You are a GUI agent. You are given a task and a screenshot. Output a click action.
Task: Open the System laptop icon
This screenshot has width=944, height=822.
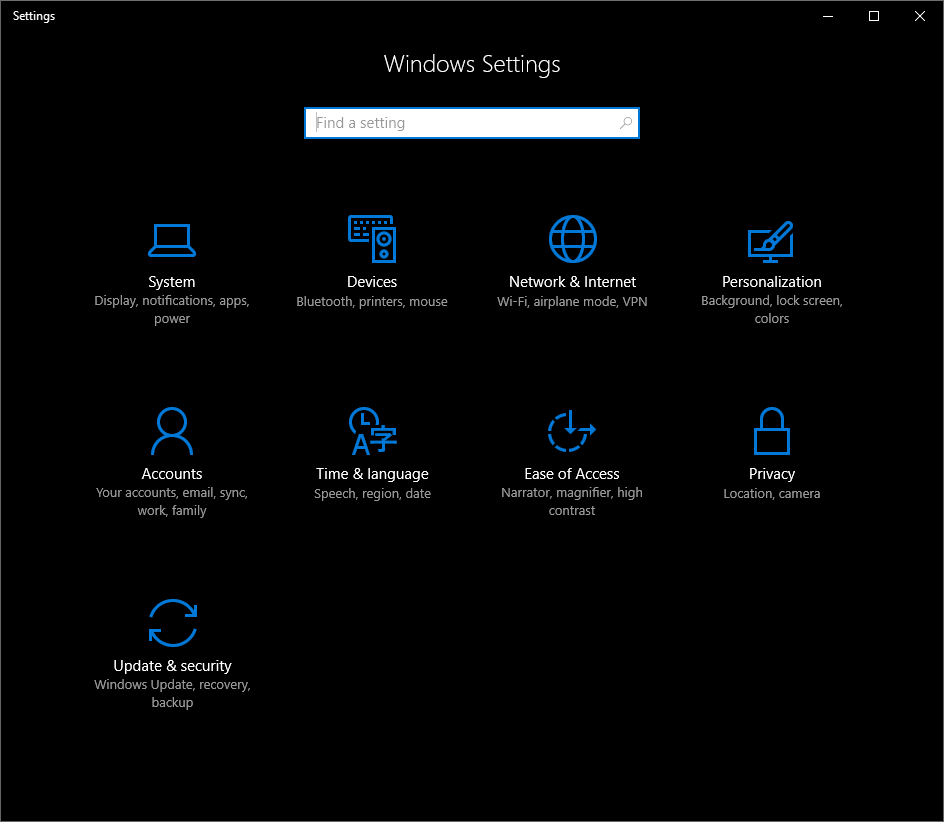(172, 240)
